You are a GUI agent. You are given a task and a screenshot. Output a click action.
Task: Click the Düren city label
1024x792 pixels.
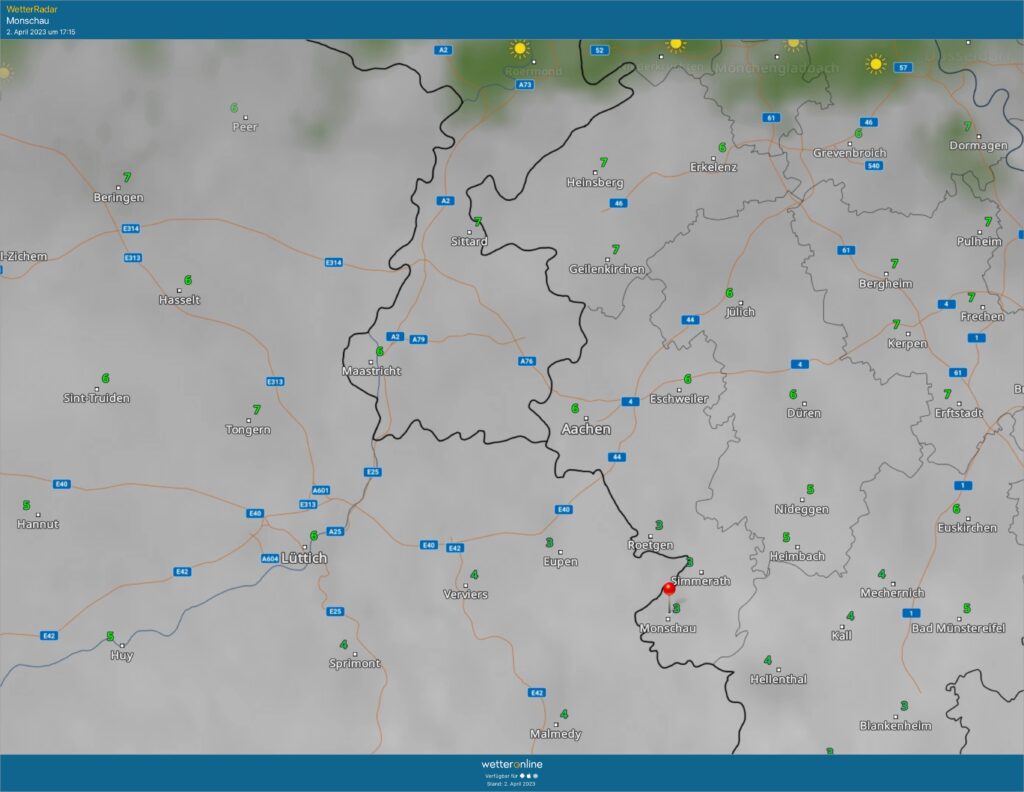[x=804, y=413]
